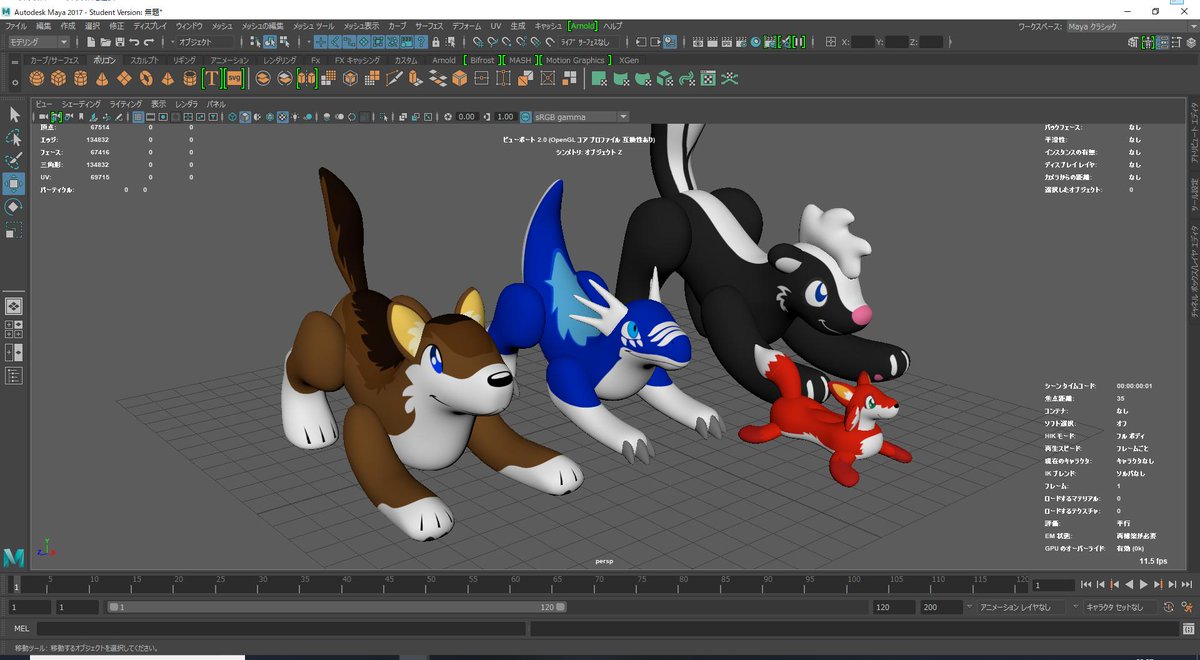Toggle viewport wireframe shading button

pos(232,116)
